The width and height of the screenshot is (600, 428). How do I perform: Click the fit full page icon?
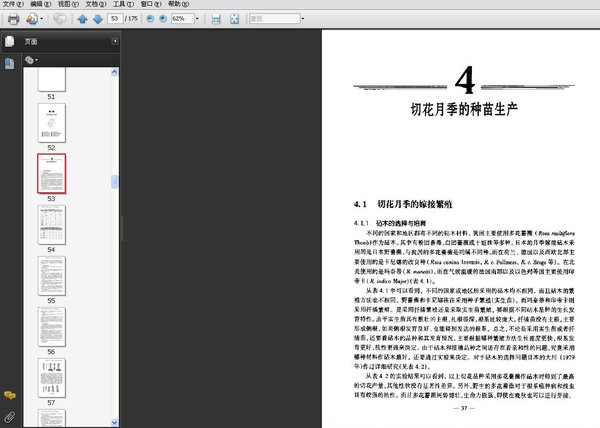(235, 19)
